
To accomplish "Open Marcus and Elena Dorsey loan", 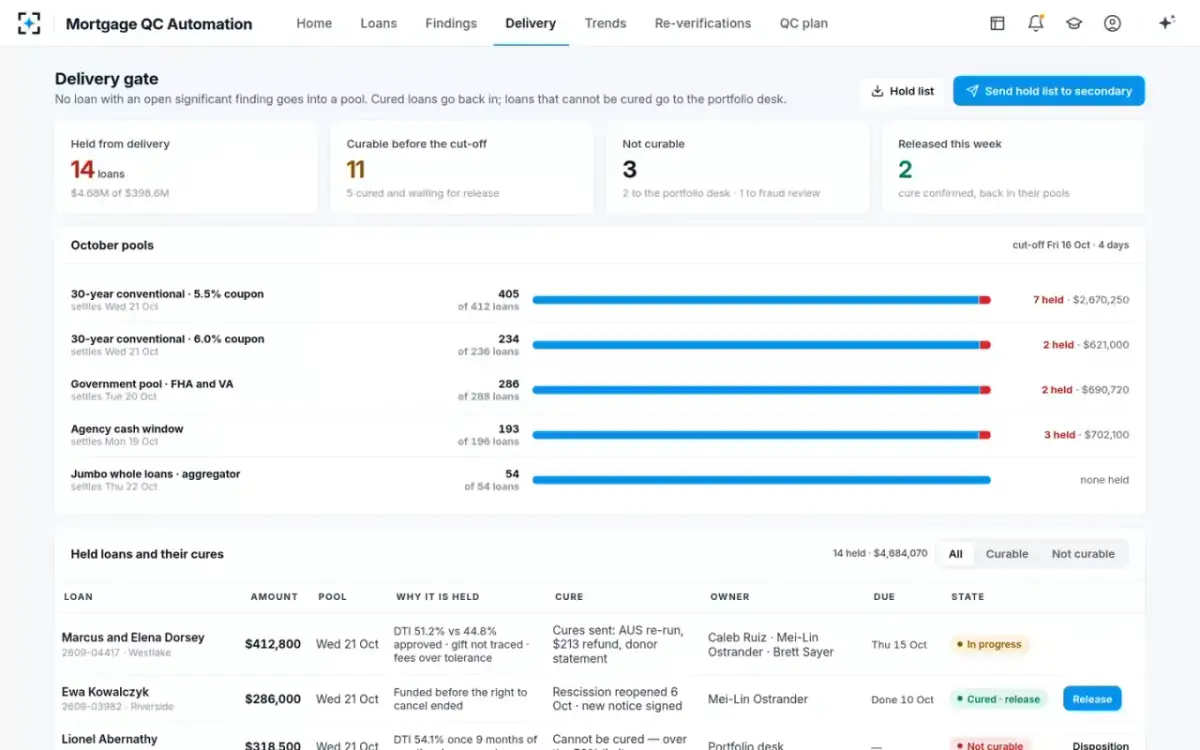I will click(x=133, y=637).
